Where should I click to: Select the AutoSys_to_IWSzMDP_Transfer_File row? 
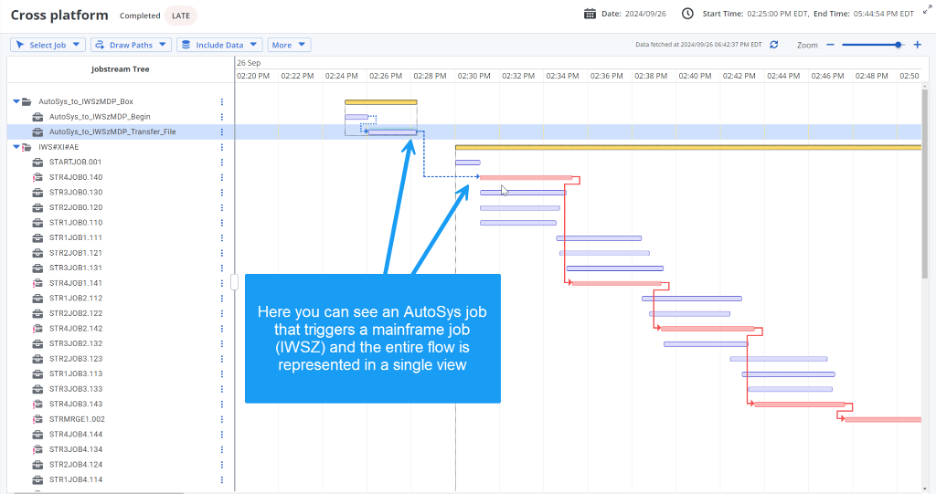click(x=121, y=132)
